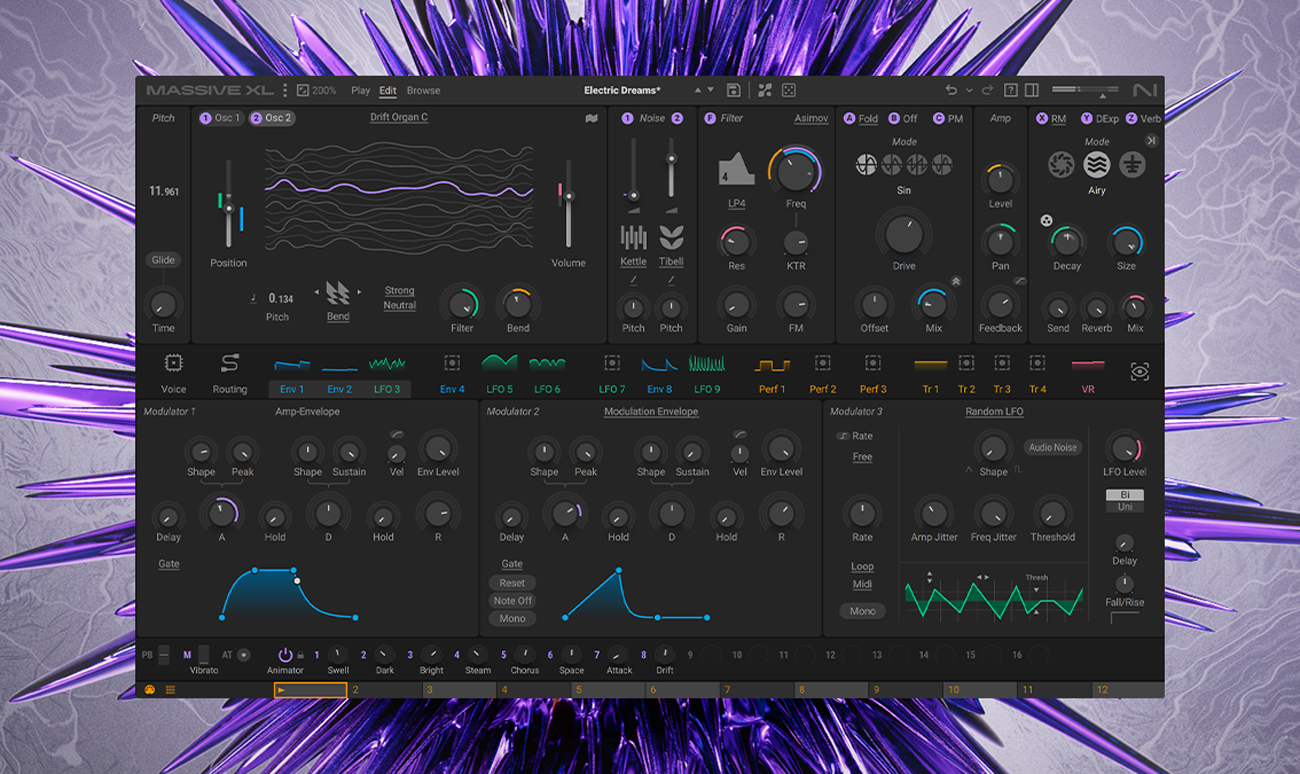Viewport: 1300px width, 774px height.
Task: Open the Voice page icon
Action: coord(173,363)
